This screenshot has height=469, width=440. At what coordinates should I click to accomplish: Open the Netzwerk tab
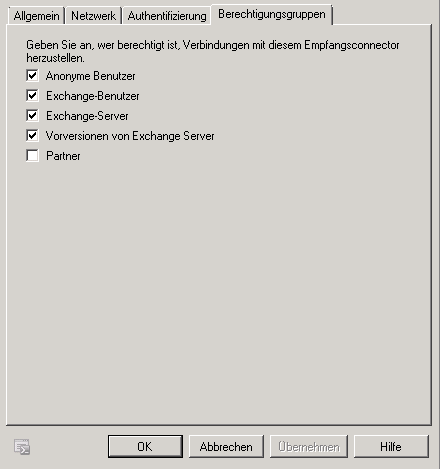click(x=93, y=16)
